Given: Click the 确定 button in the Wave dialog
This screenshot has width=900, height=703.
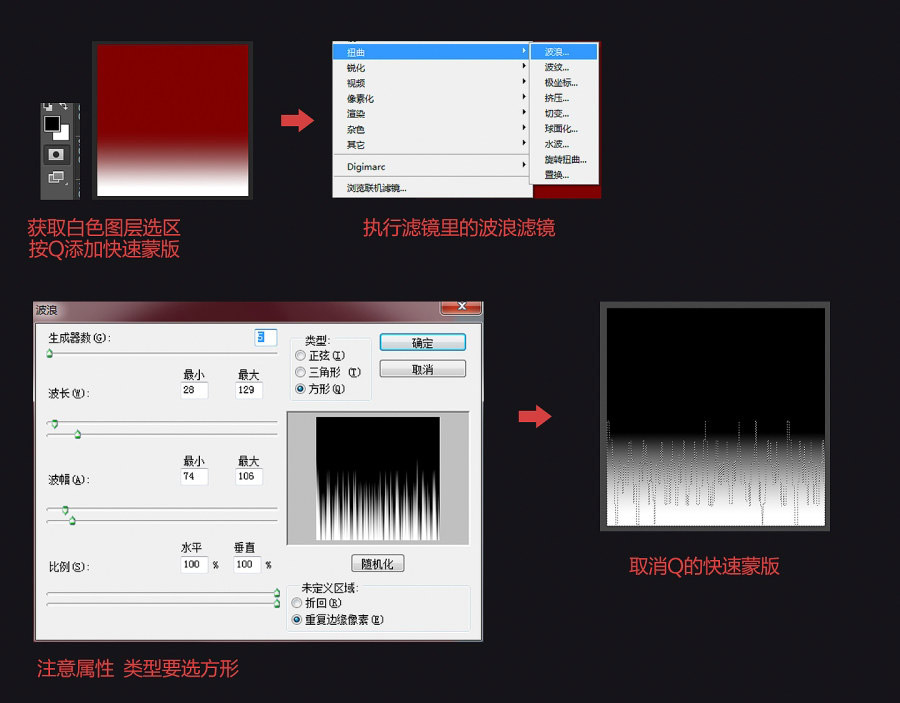Looking at the screenshot, I should (422, 343).
